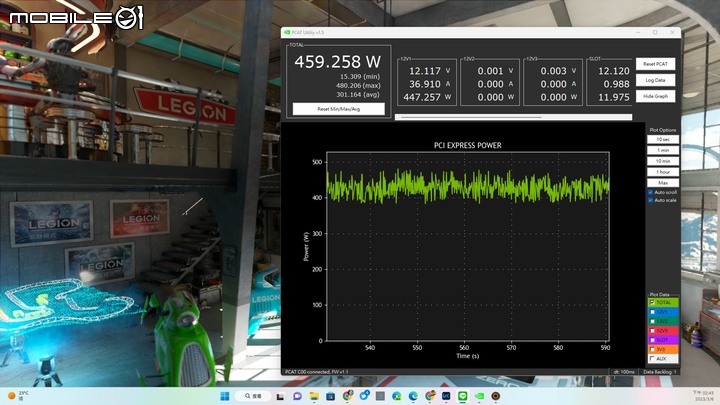The image size is (720, 405).
Task: Open the Windows Start menu
Action: tap(225, 396)
